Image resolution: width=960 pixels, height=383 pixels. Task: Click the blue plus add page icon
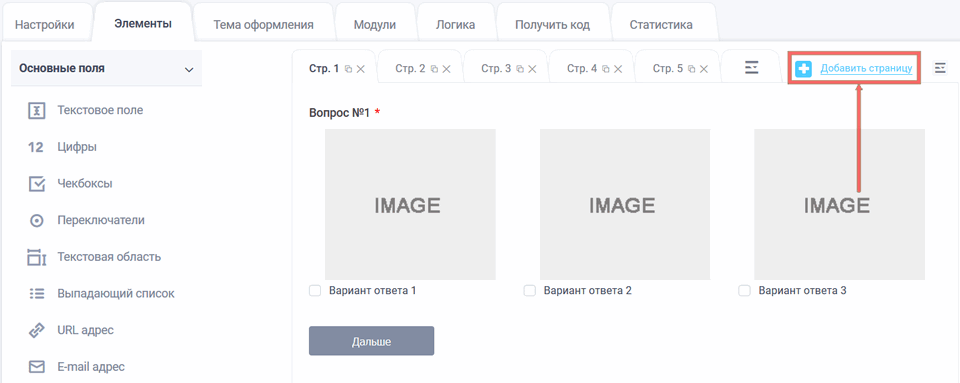803,69
